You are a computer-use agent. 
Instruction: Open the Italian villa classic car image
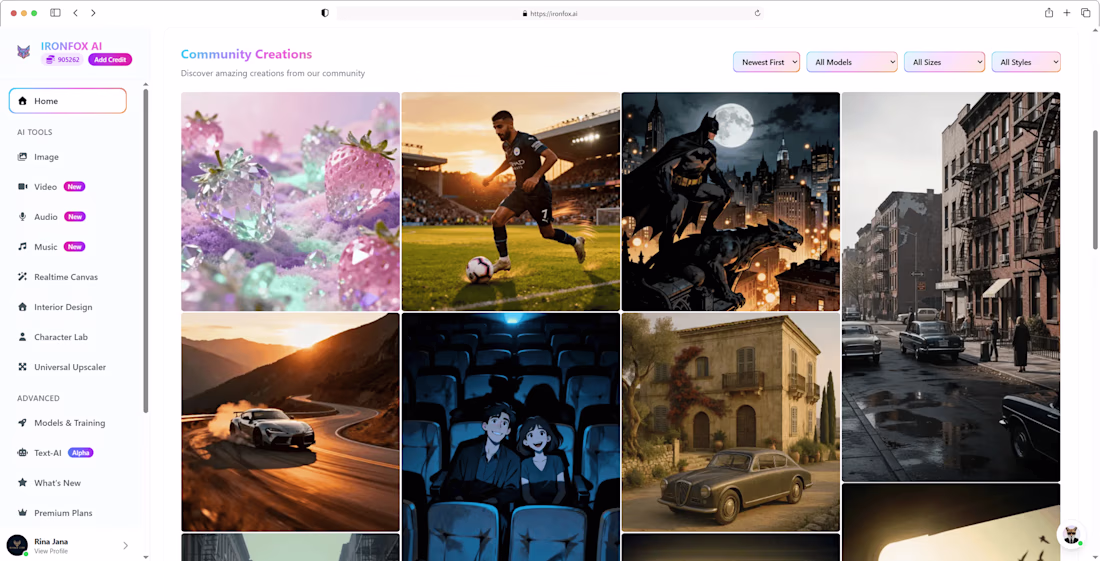(730, 422)
